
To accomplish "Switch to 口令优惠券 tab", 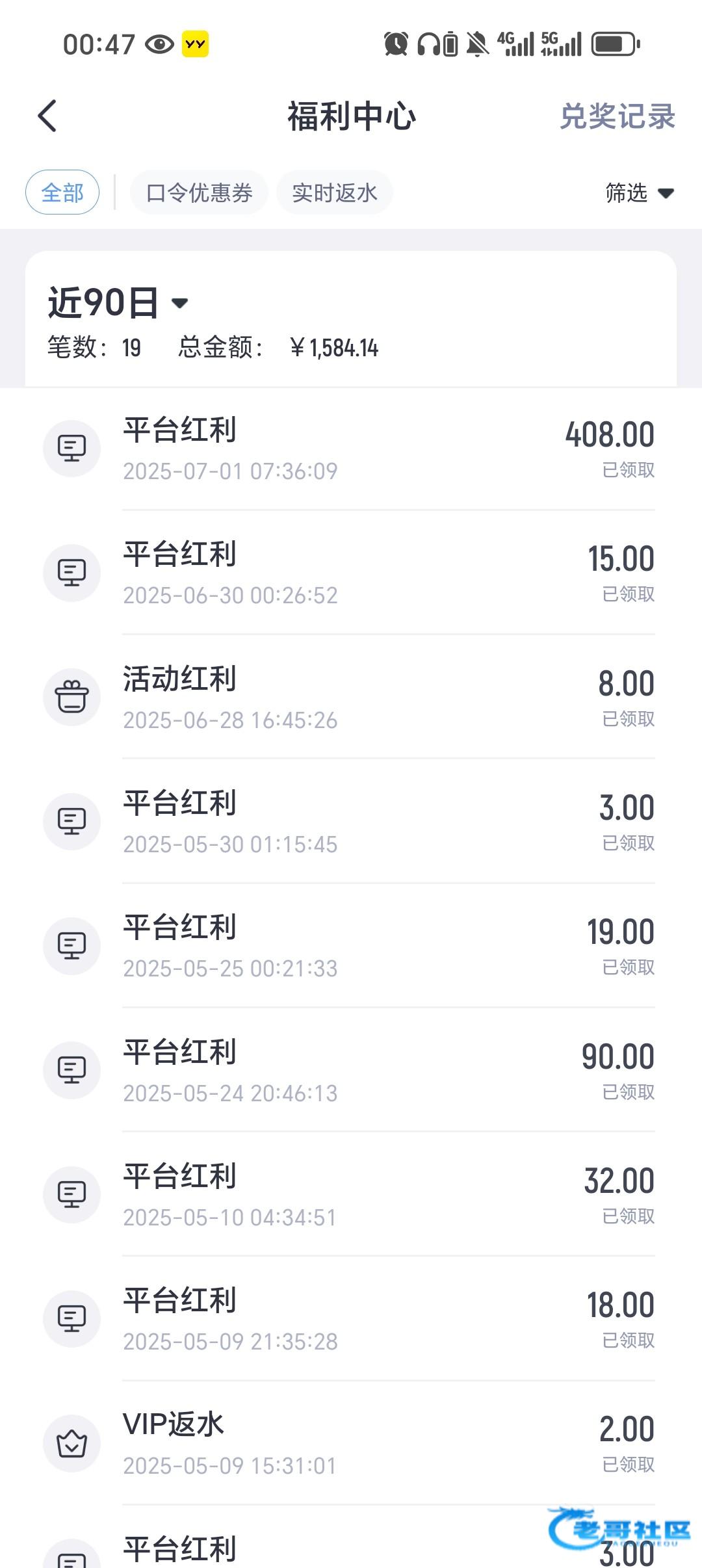I will tap(199, 192).
